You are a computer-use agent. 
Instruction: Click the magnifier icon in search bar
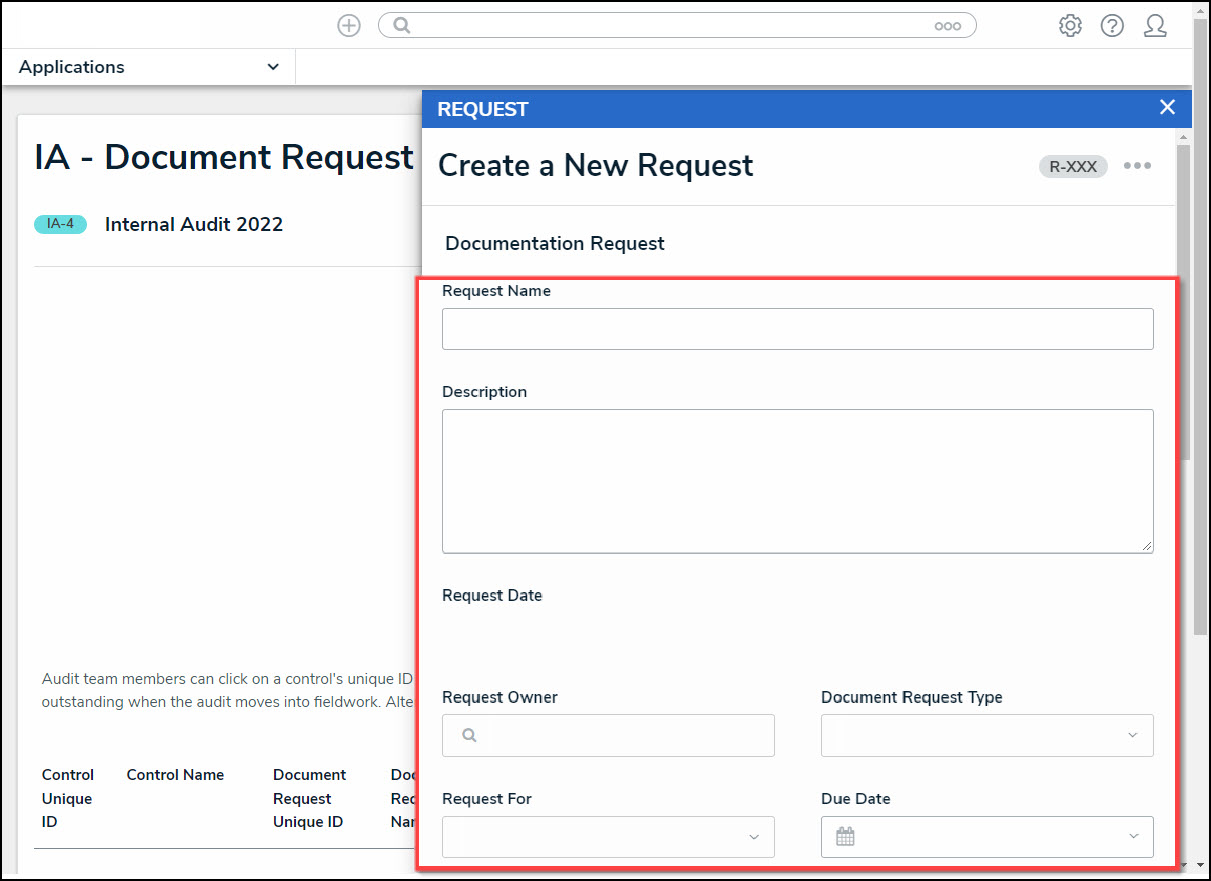click(x=402, y=26)
